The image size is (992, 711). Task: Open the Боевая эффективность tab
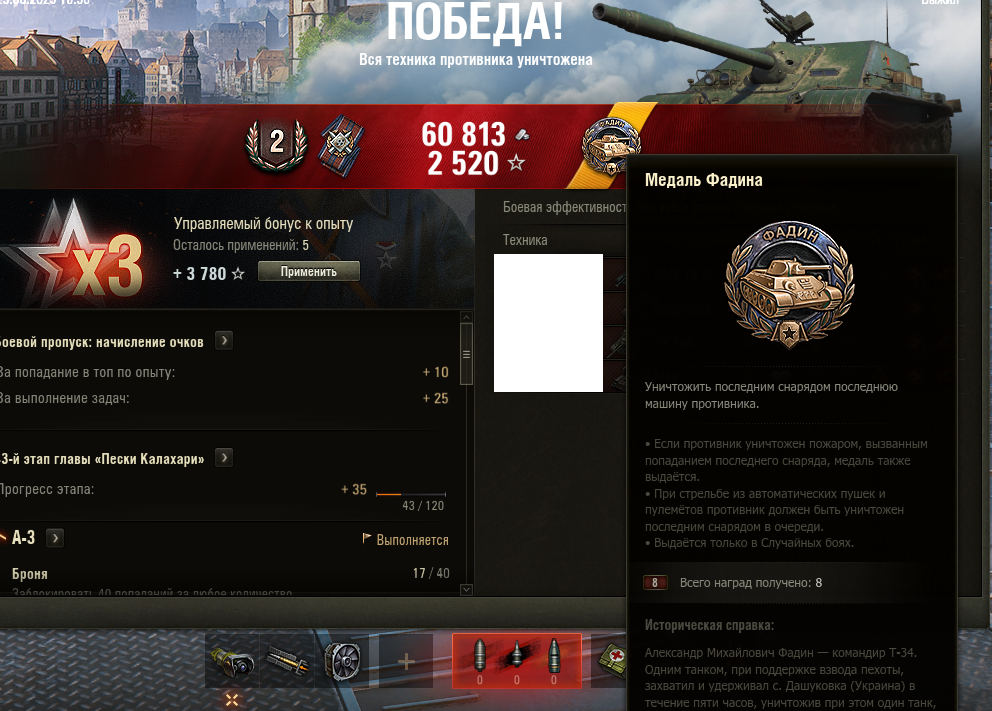[x=565, y=207]
